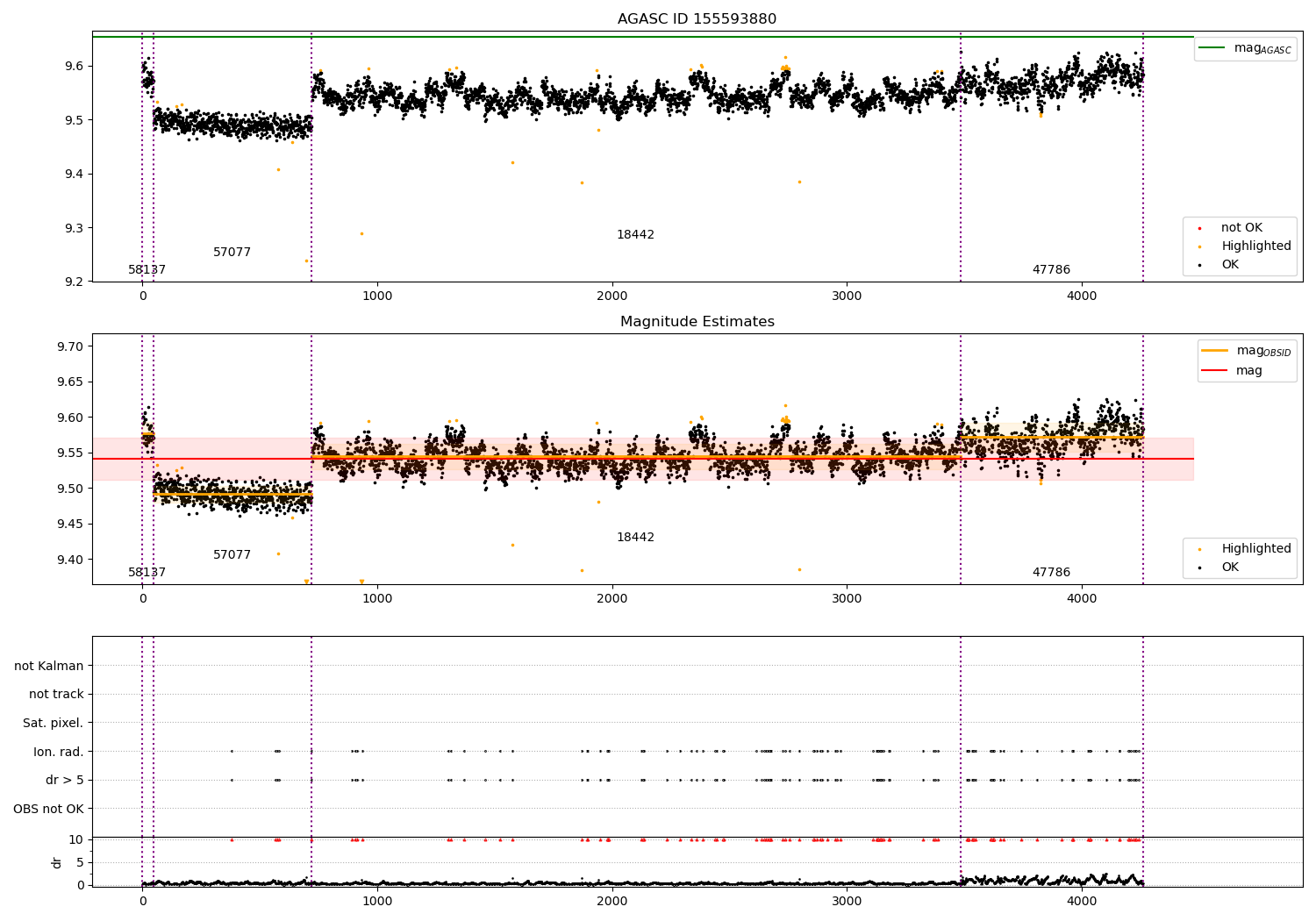Click the 9.40 y-tick label
1316x921 pixels.
pyautogui.click(x=71, y=560)
